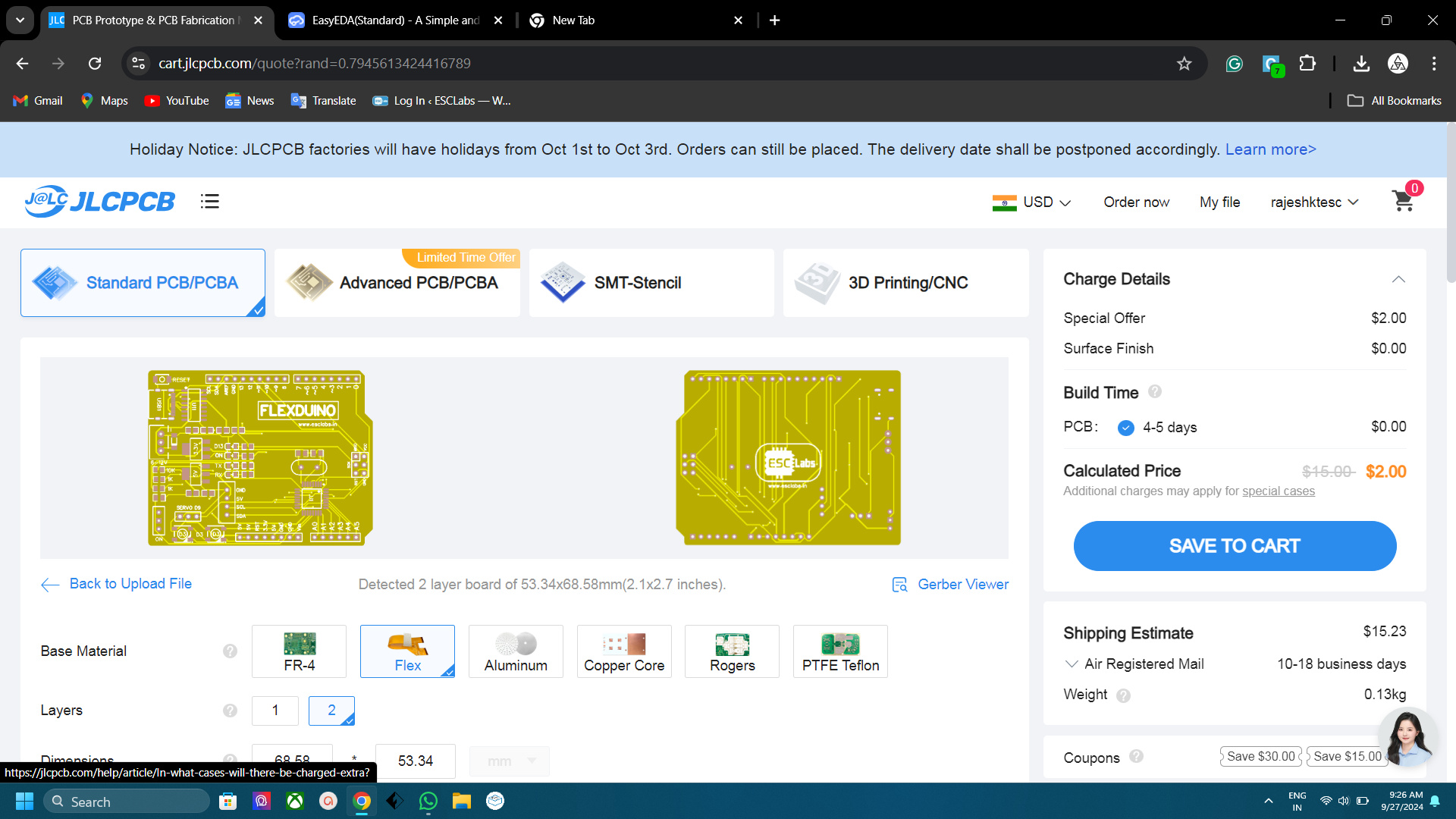Image resolution: width=1456 pixels, height=819 pixels.
Task: Click Back to Upload File link
Action: (117, 584)
